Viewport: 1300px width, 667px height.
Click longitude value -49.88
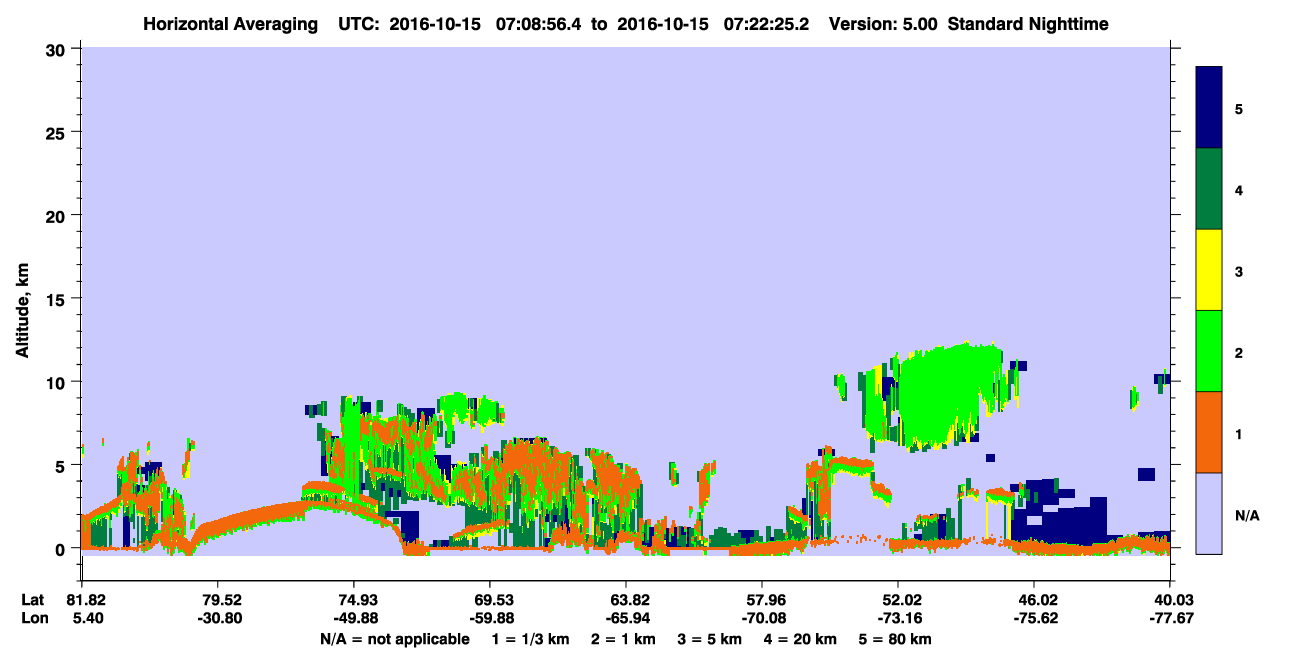(x=354, y=619)
